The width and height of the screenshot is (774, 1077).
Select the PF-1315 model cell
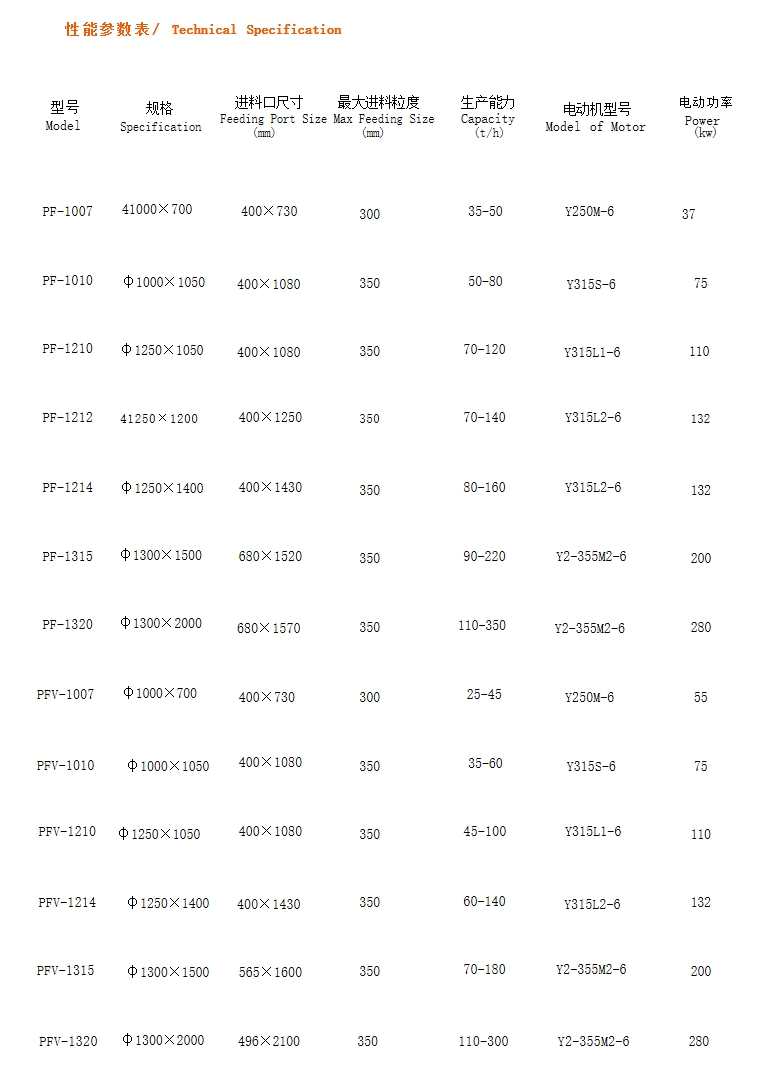click(x=67, y=556)
